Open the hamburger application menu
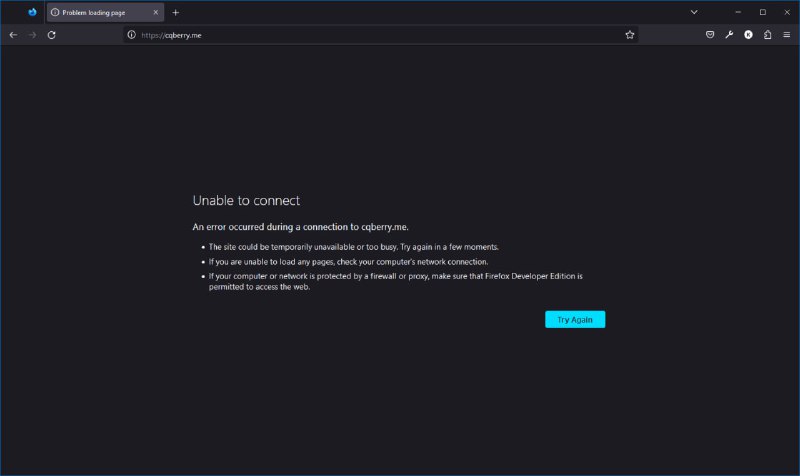 click(x=786, y=34)
